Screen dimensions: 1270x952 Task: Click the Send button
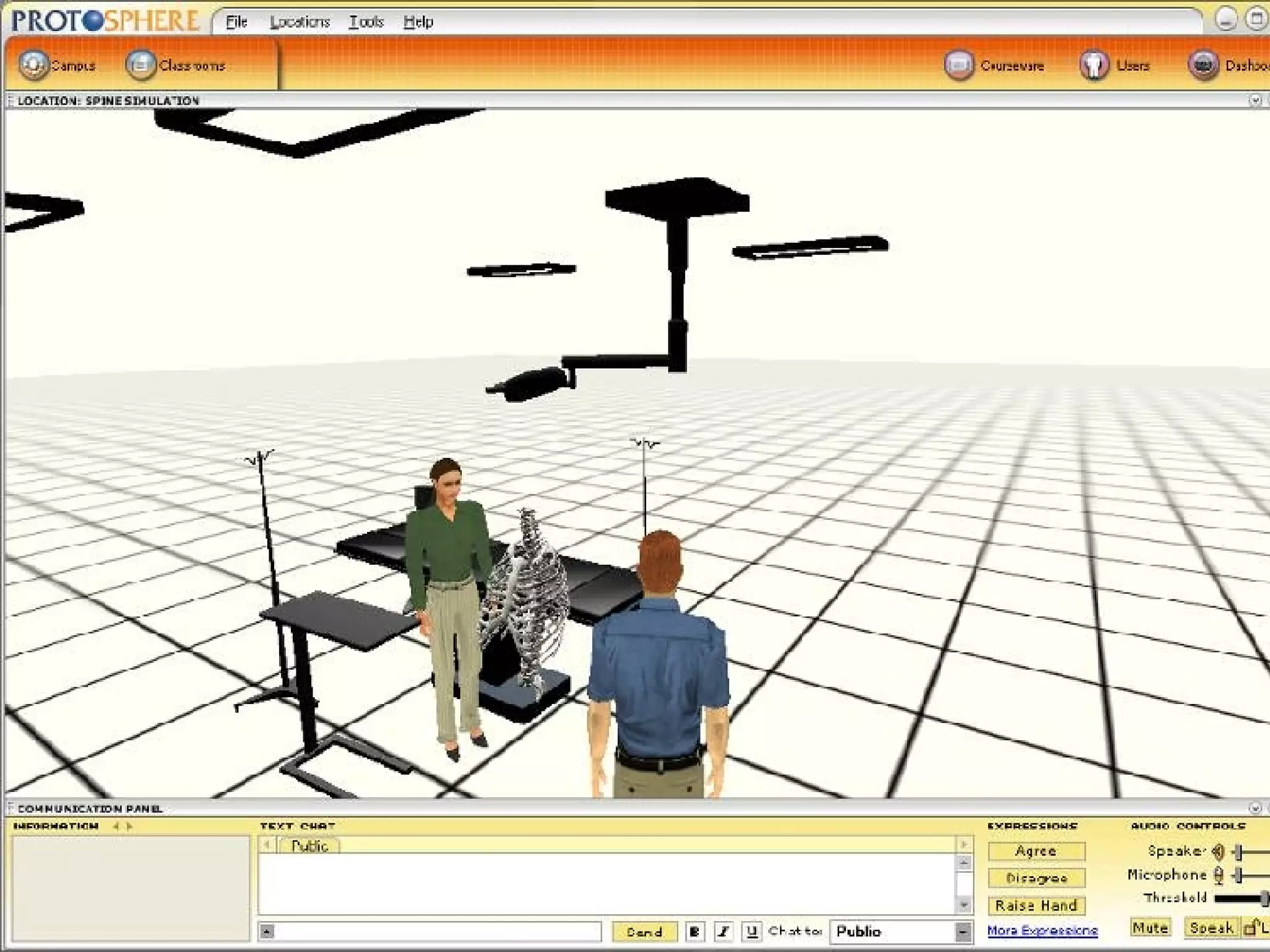tap(644, 932)
